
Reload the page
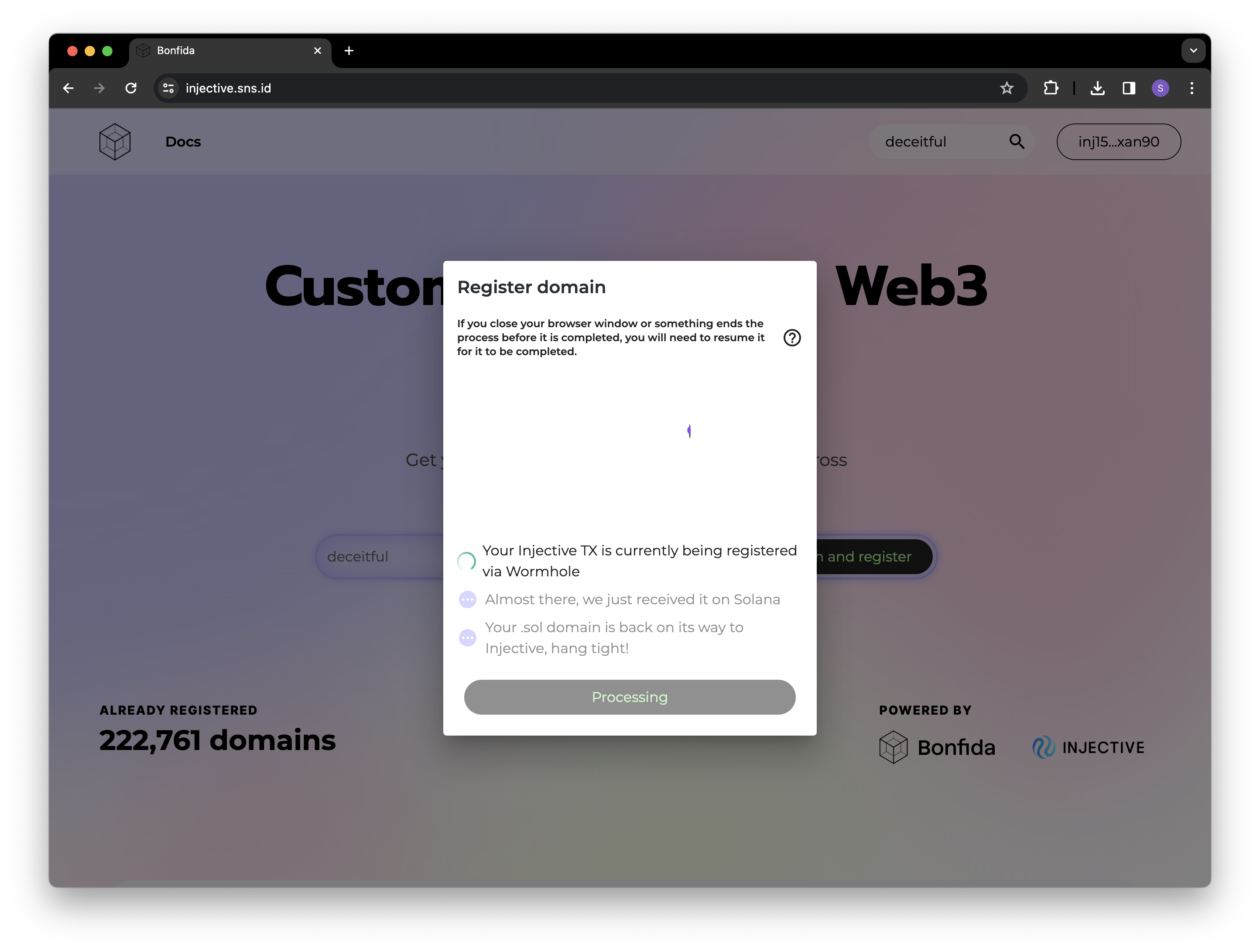click(x=131, y=88)
